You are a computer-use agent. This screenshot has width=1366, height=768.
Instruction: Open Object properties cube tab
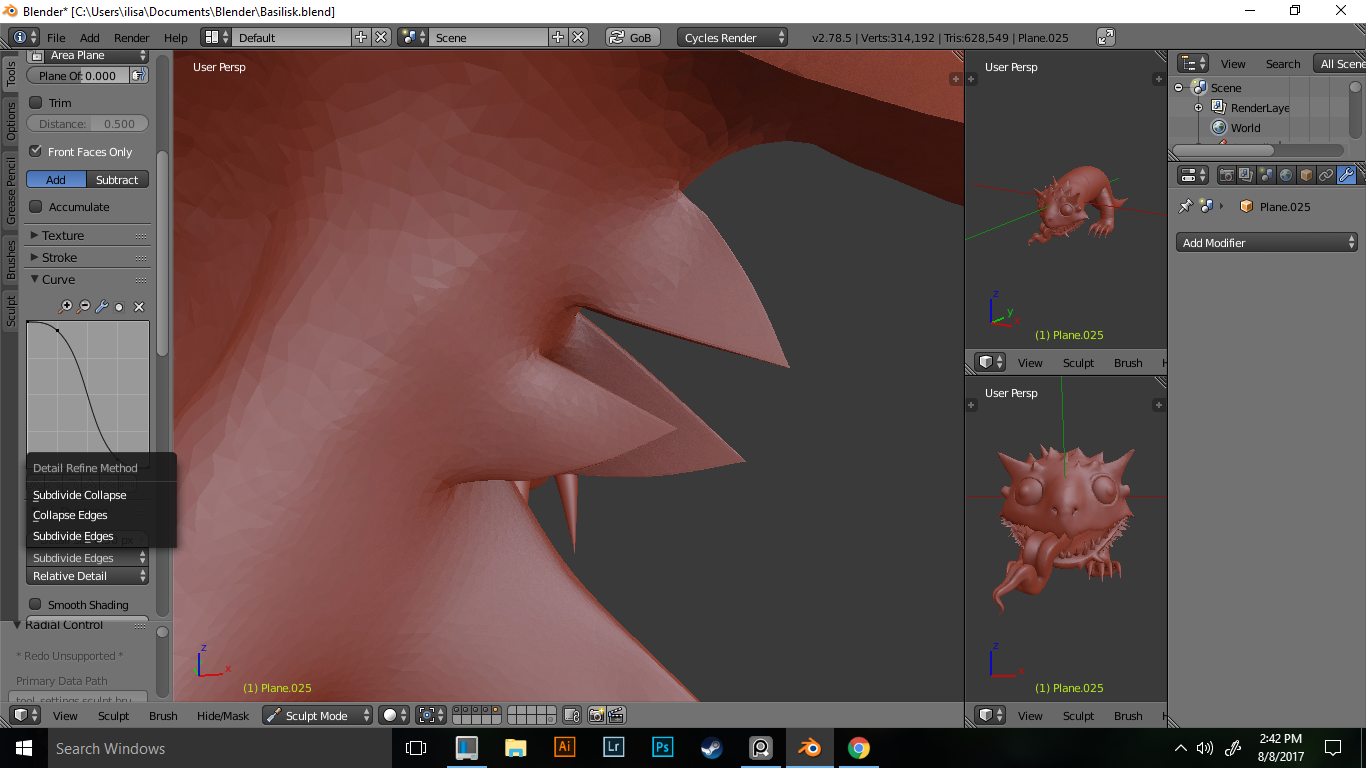[1306, 175]
